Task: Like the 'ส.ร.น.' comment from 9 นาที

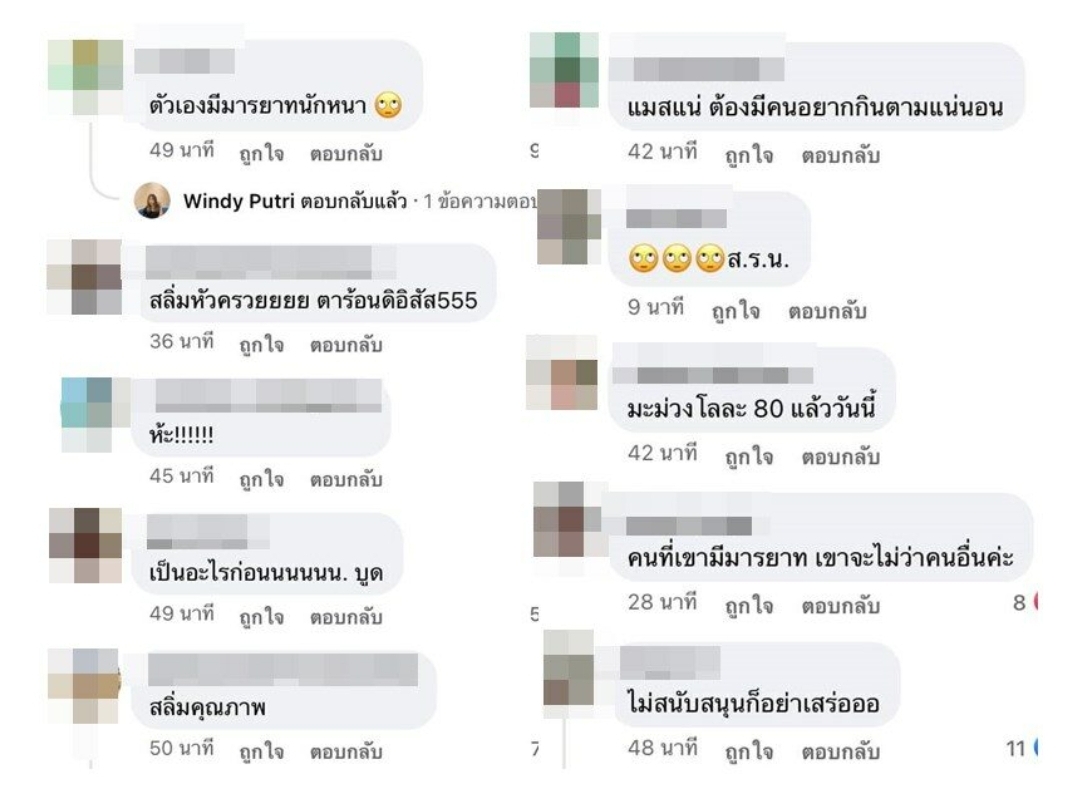Action: pyautogui.click(x=736, y=310)
